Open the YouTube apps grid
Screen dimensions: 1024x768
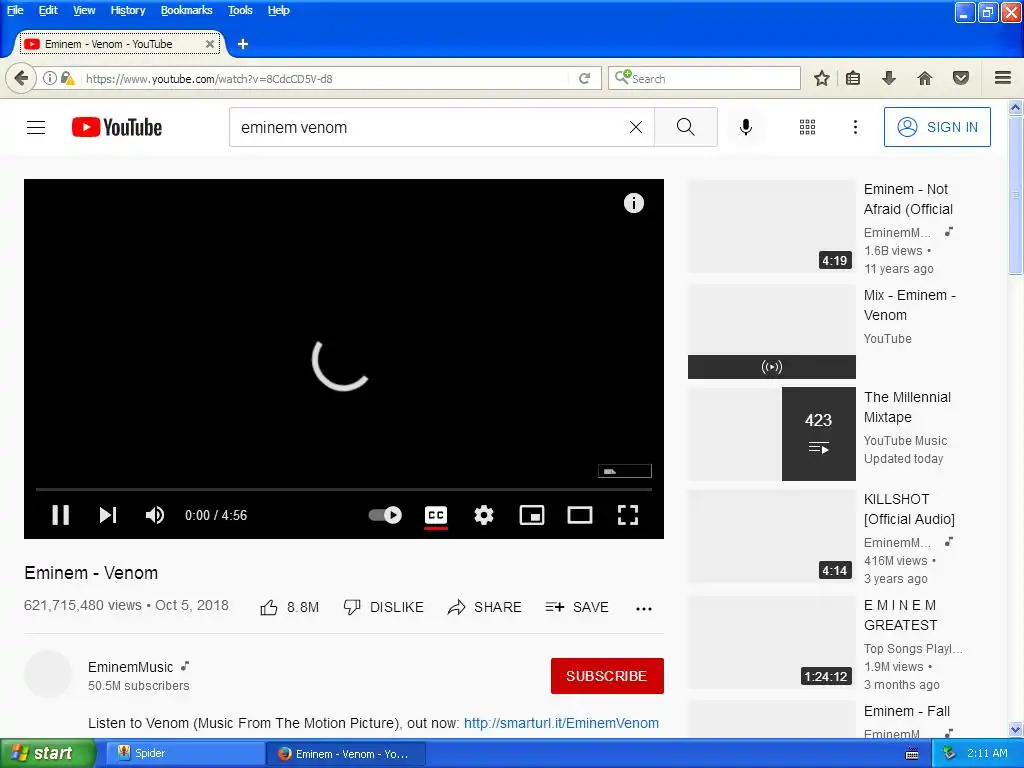tap(807, 127)
